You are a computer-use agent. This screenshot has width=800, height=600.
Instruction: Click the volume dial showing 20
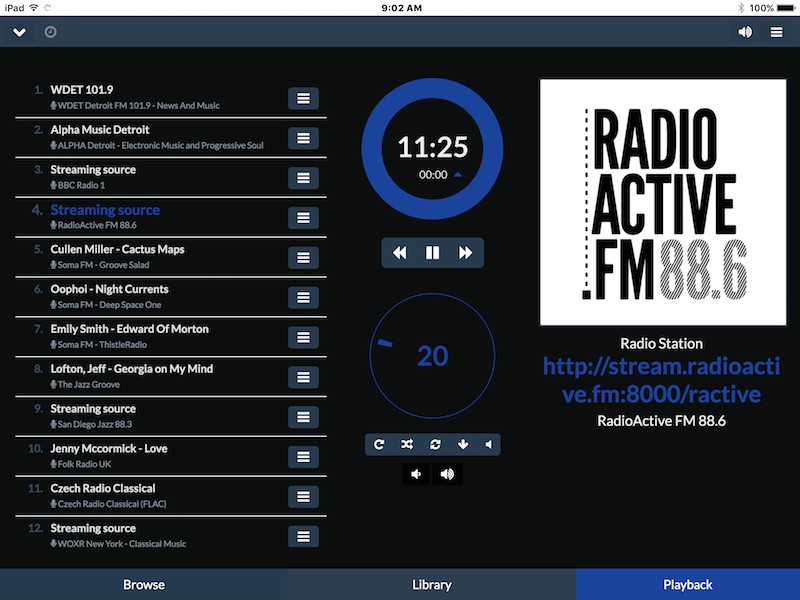(x=432, y=356)
